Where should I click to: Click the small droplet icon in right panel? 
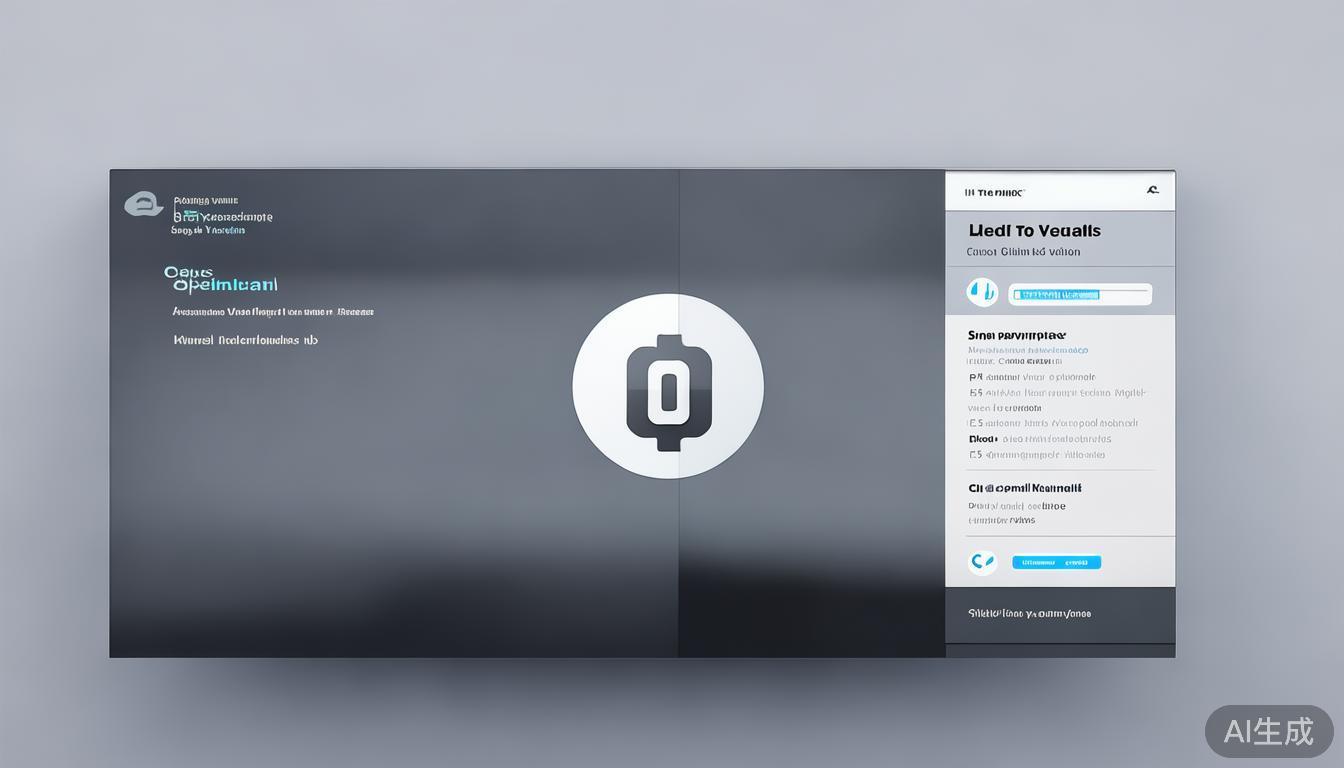(x=981, y=291)
